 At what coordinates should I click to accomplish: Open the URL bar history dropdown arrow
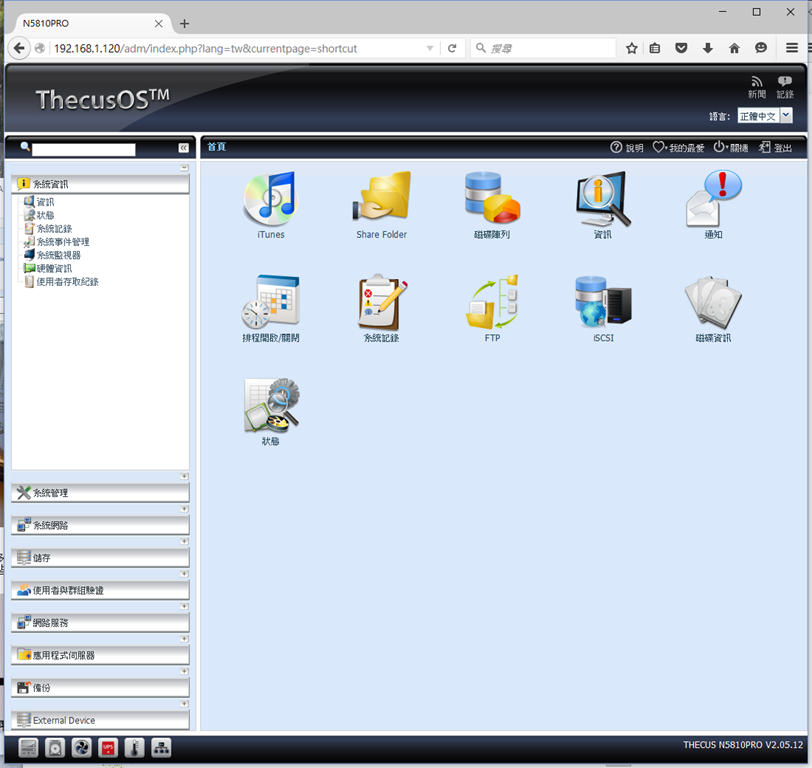[x=430, y=48]
